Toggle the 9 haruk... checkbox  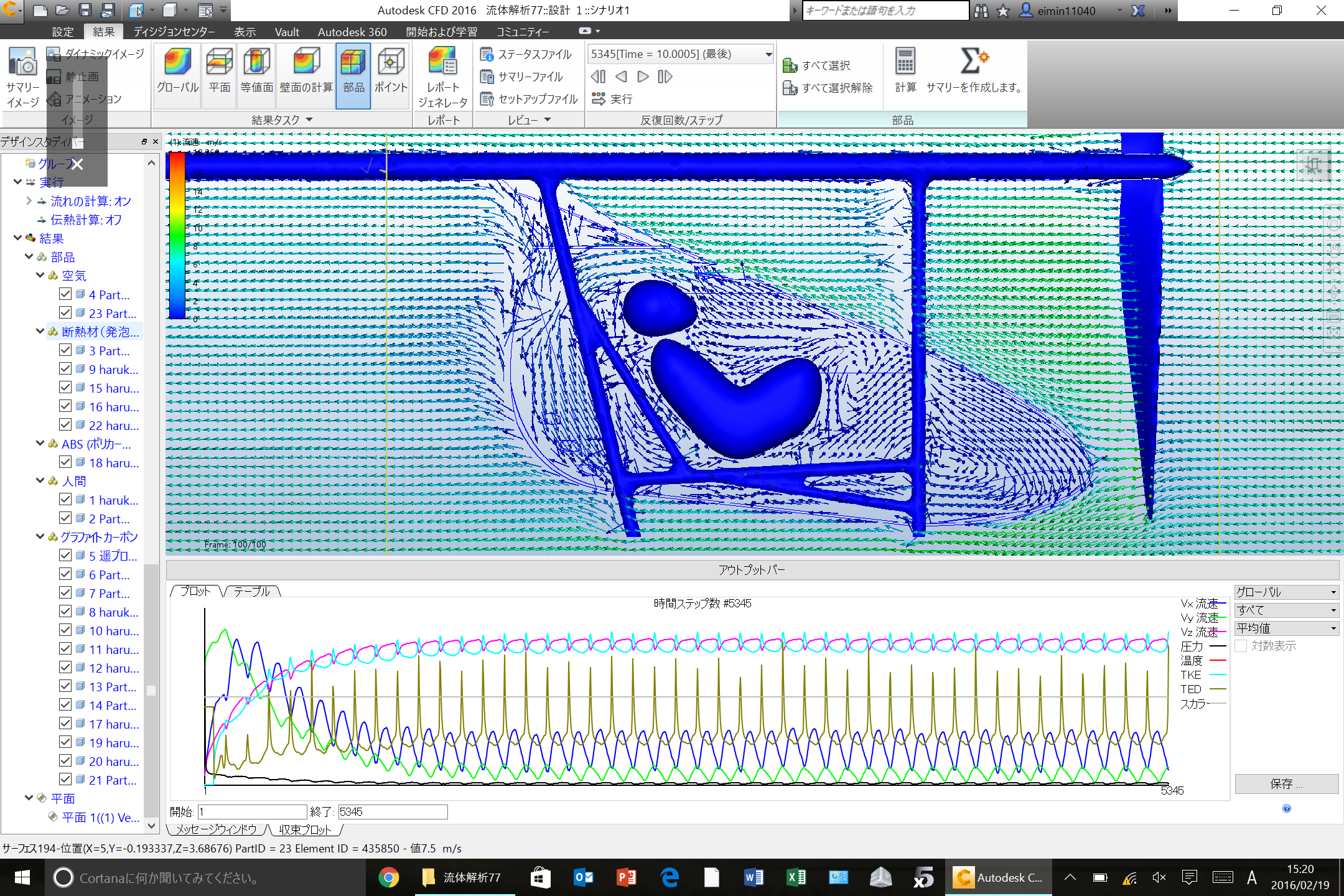tap(65, 368)
